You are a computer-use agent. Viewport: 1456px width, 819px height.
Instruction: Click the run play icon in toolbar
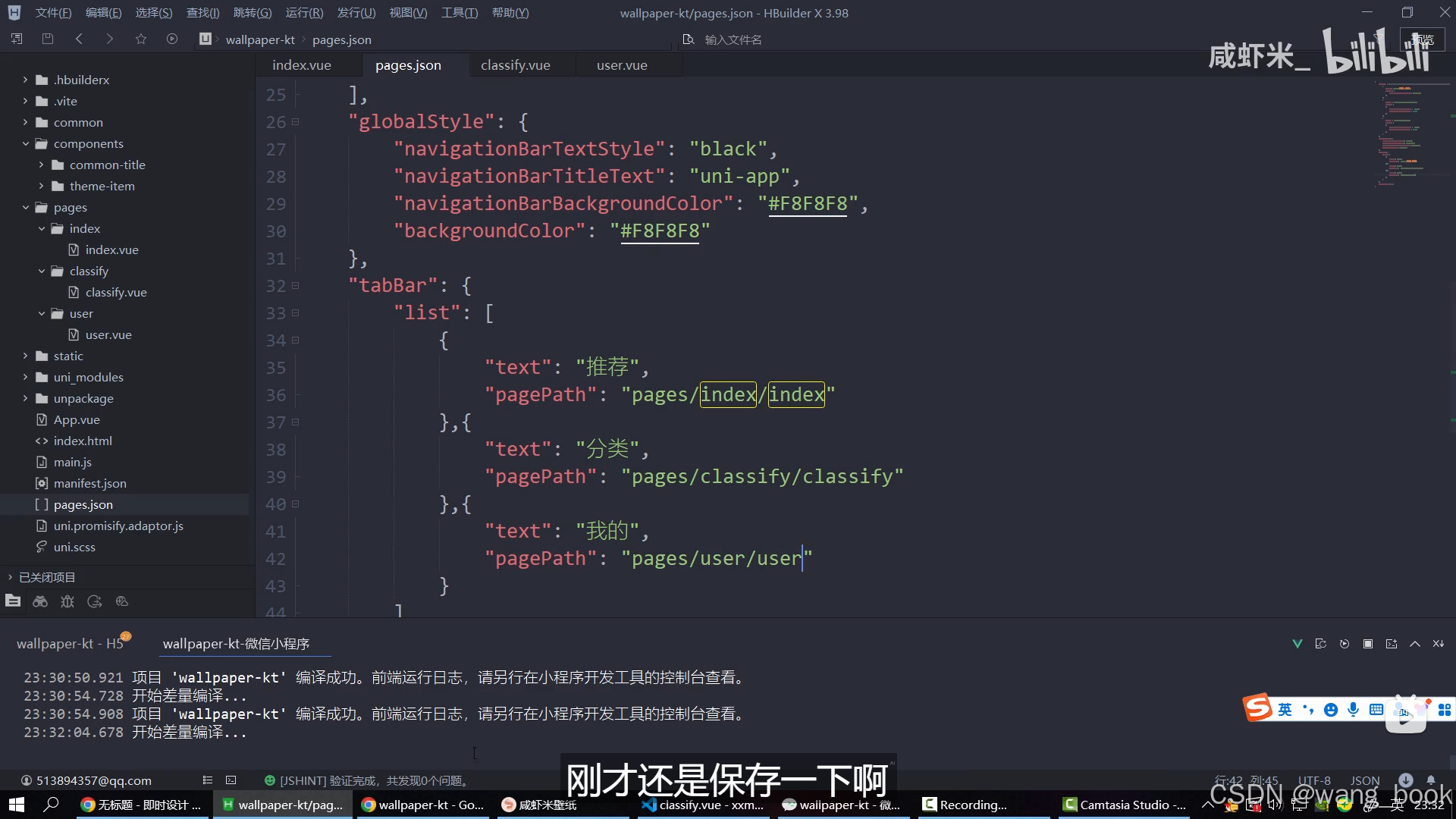point(172,39)
